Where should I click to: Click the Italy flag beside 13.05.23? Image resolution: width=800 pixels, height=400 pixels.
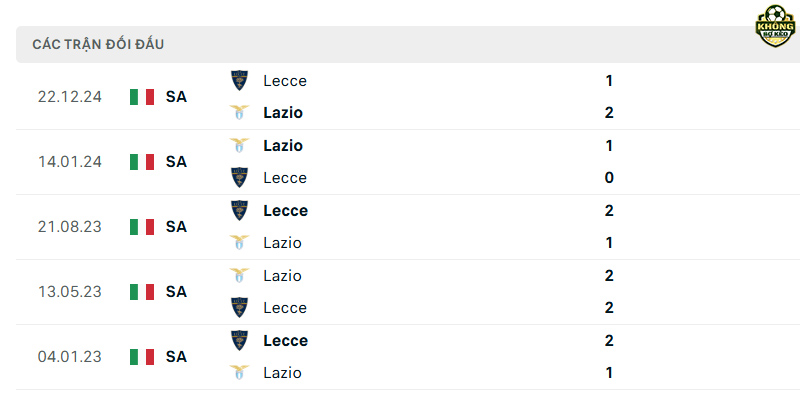point(142,292)
